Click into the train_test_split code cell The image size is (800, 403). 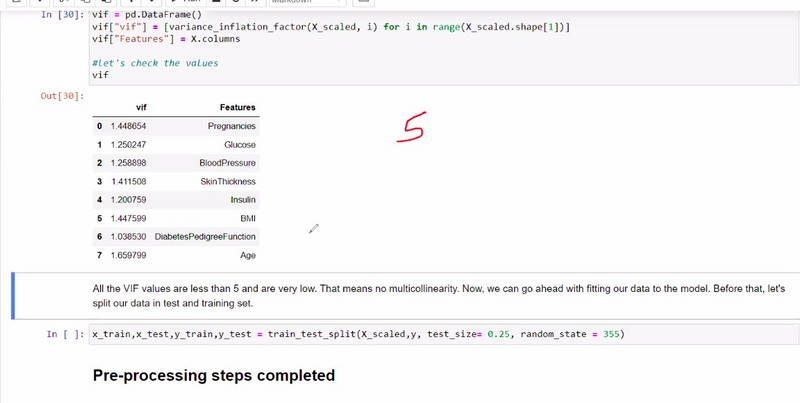(x=400, y=334)
